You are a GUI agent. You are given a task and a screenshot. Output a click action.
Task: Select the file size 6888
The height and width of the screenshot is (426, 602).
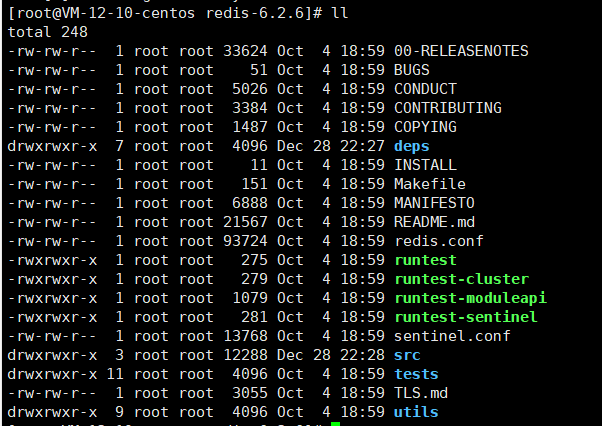250,203
